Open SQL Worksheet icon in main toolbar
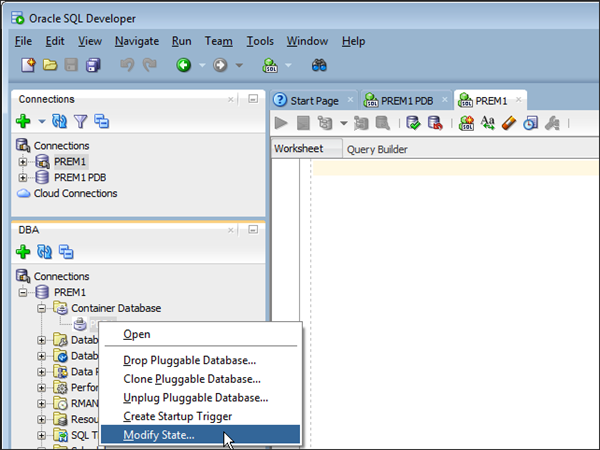 [x=270, y=65]
